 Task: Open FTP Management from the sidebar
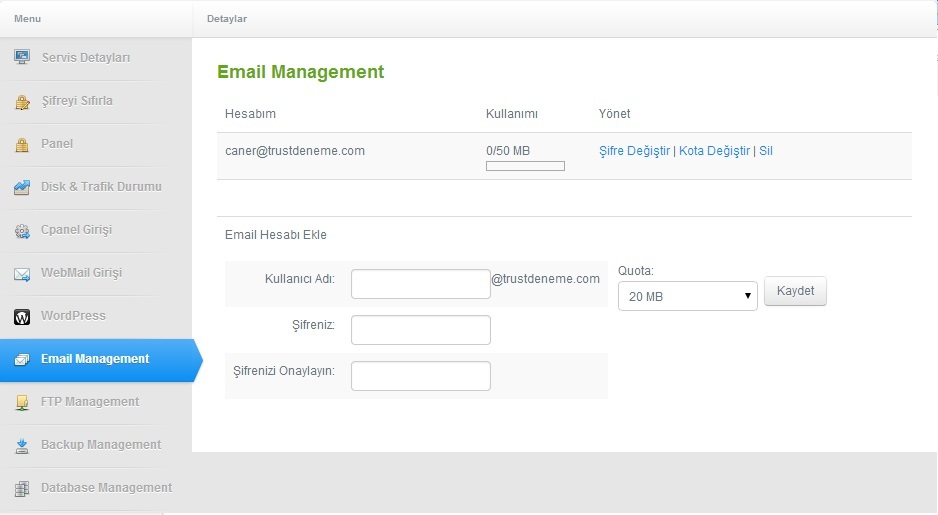pos(90,402)
